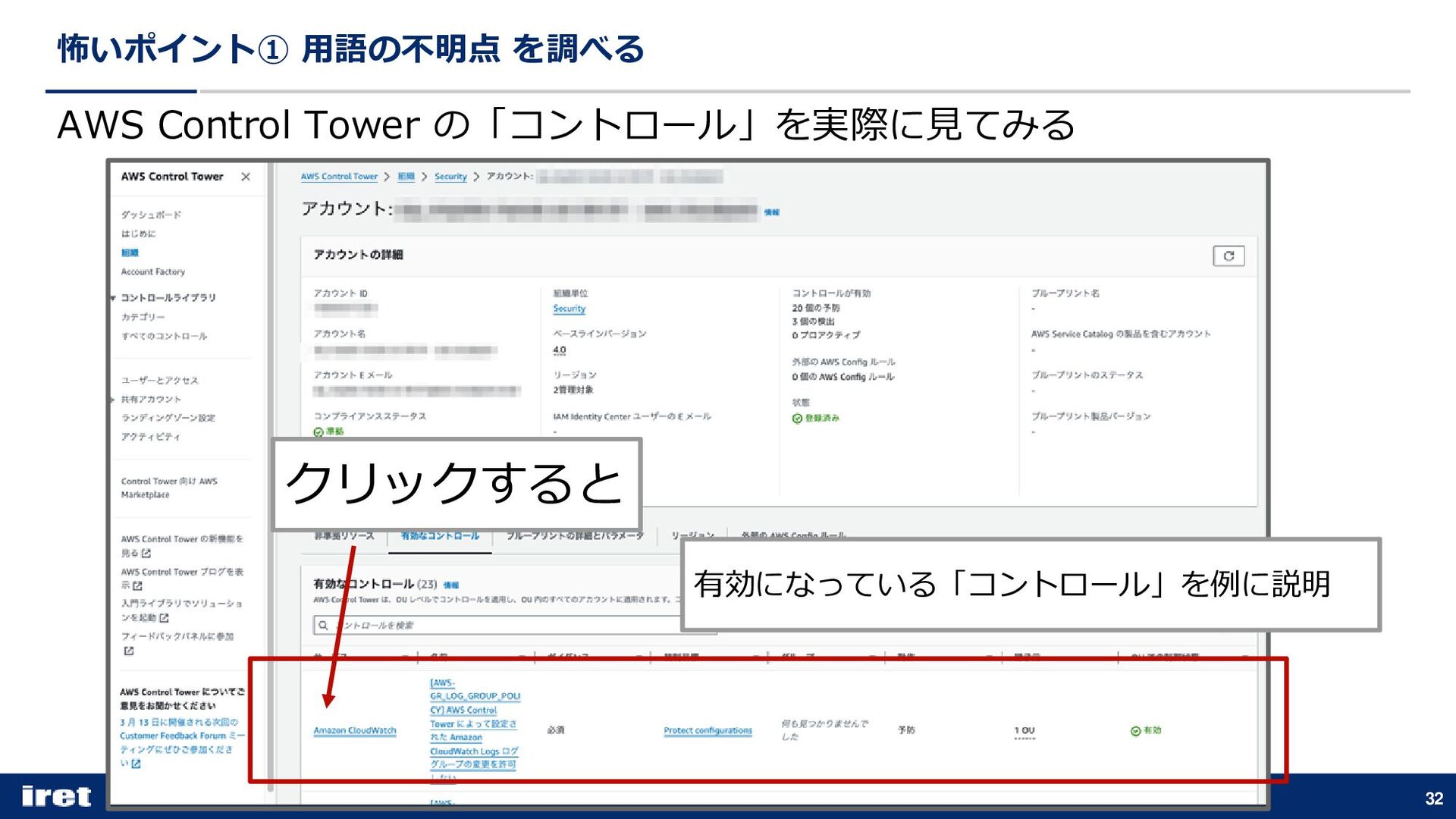Click the 予防 behavior cell
Viewport: 1456px width, 819px height.
906,730
